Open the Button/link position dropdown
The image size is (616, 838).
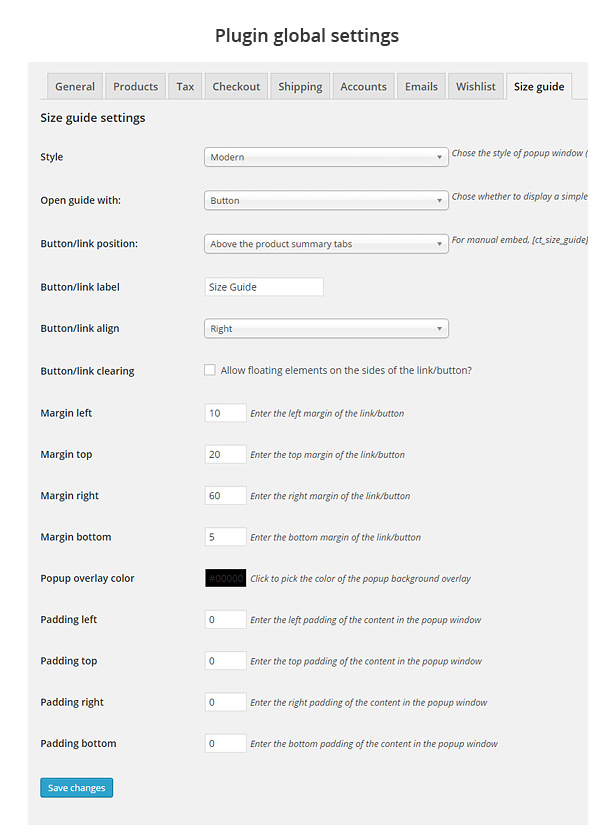point(326,244)
